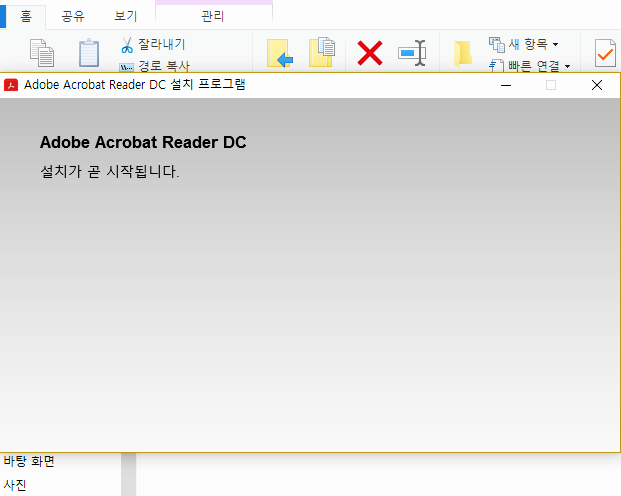This screenshot has width=621, height=496.
Task: Minimize the Adobe Acrobat Reader DC installer window
Action: pos(506,85)
